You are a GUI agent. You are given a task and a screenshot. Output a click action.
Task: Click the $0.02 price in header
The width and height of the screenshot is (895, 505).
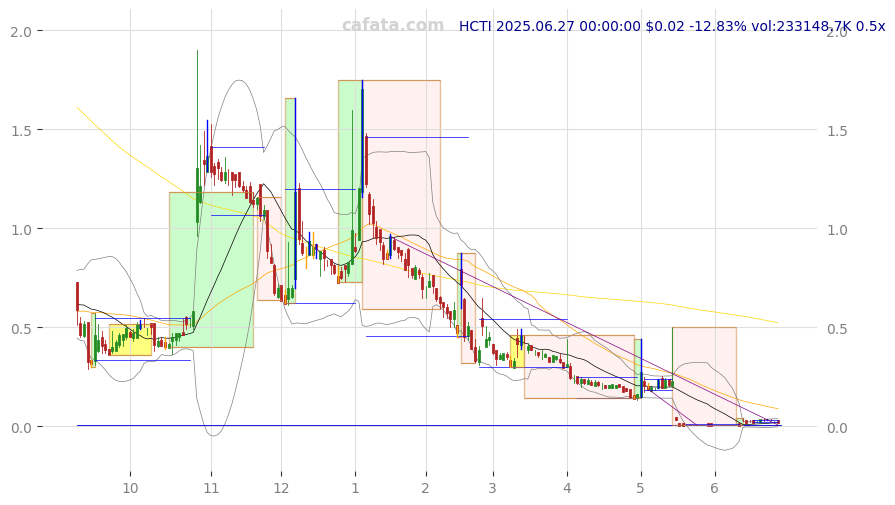(664, 26)
